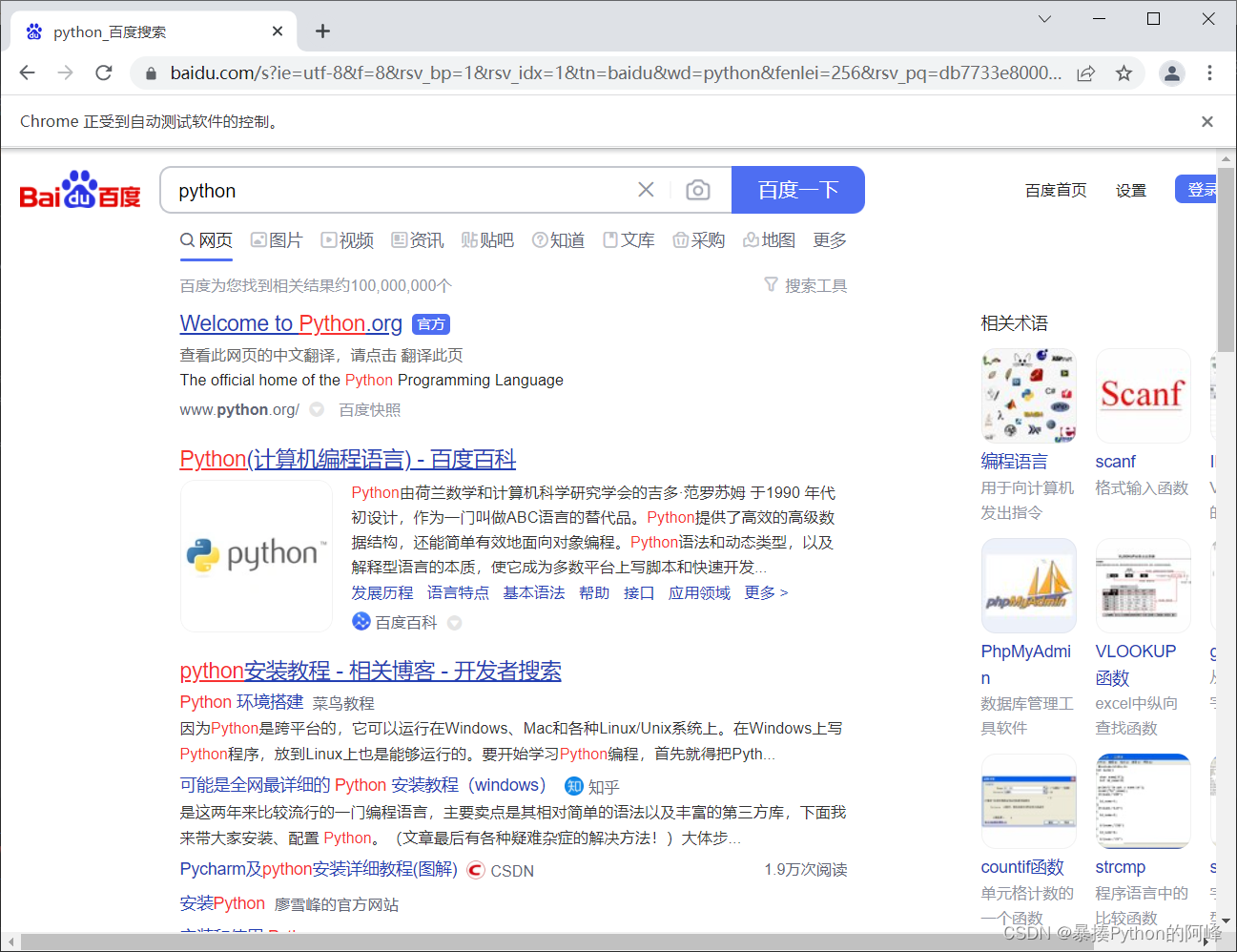Screen dimensions: 1237x952
Task: Click the lock icon in address bar
Action: 150,73
